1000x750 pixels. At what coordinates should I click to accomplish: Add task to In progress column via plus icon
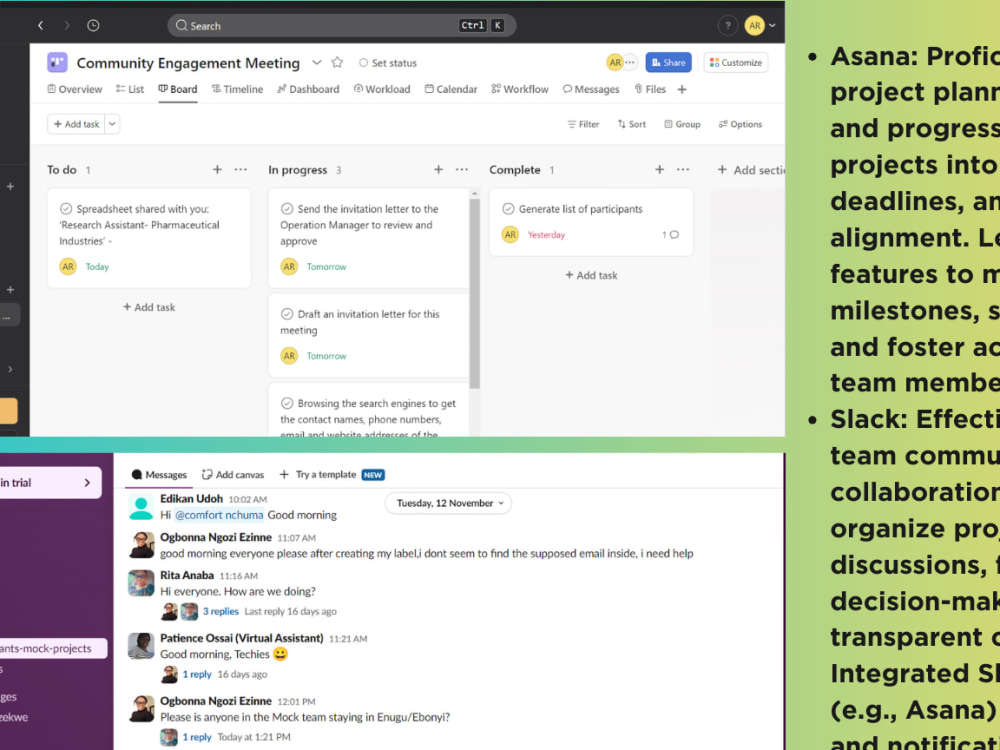pyautogui.click(x=438, y=170)
